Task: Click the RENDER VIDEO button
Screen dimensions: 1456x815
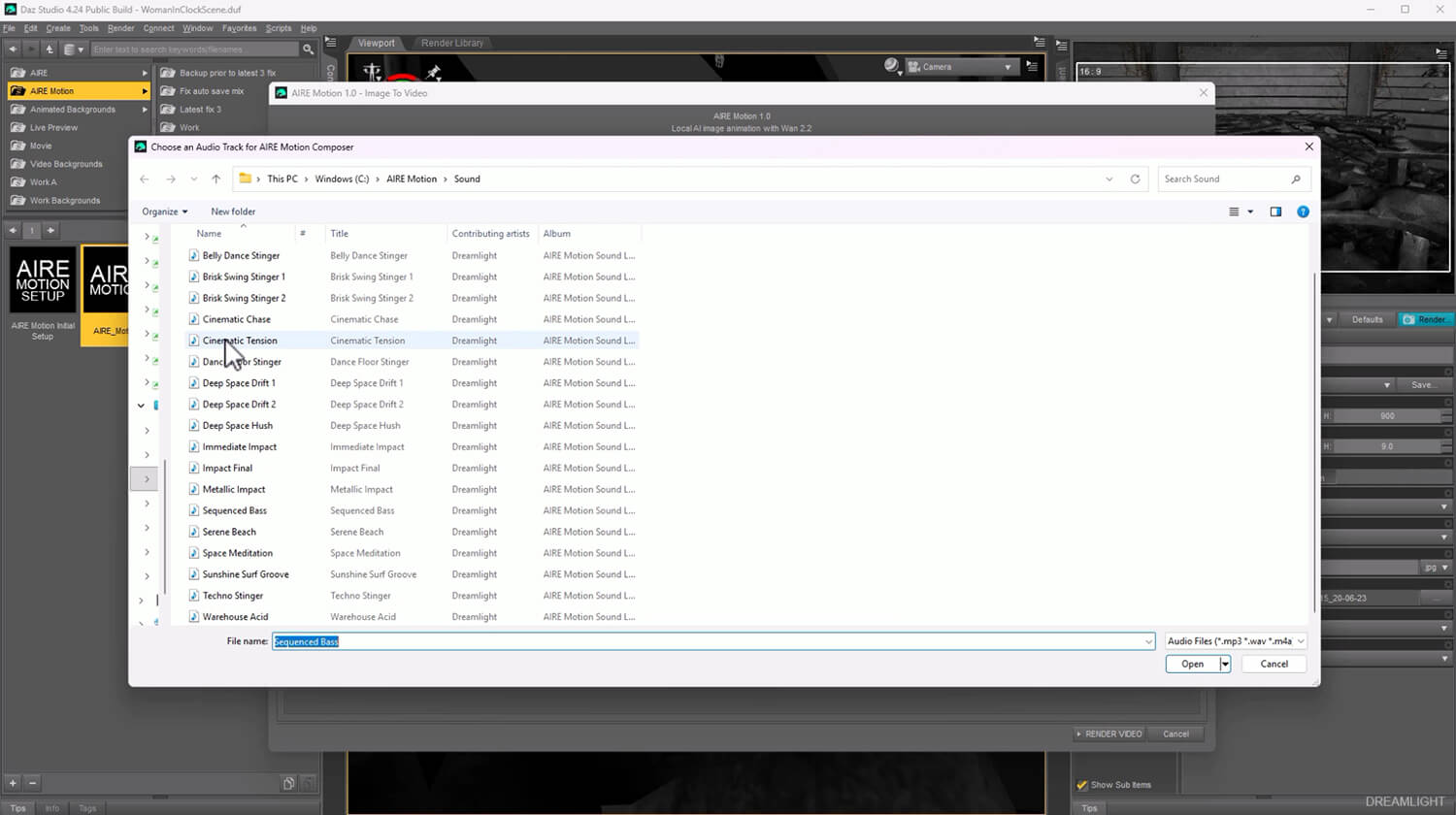Action: tap(1109, 733)
